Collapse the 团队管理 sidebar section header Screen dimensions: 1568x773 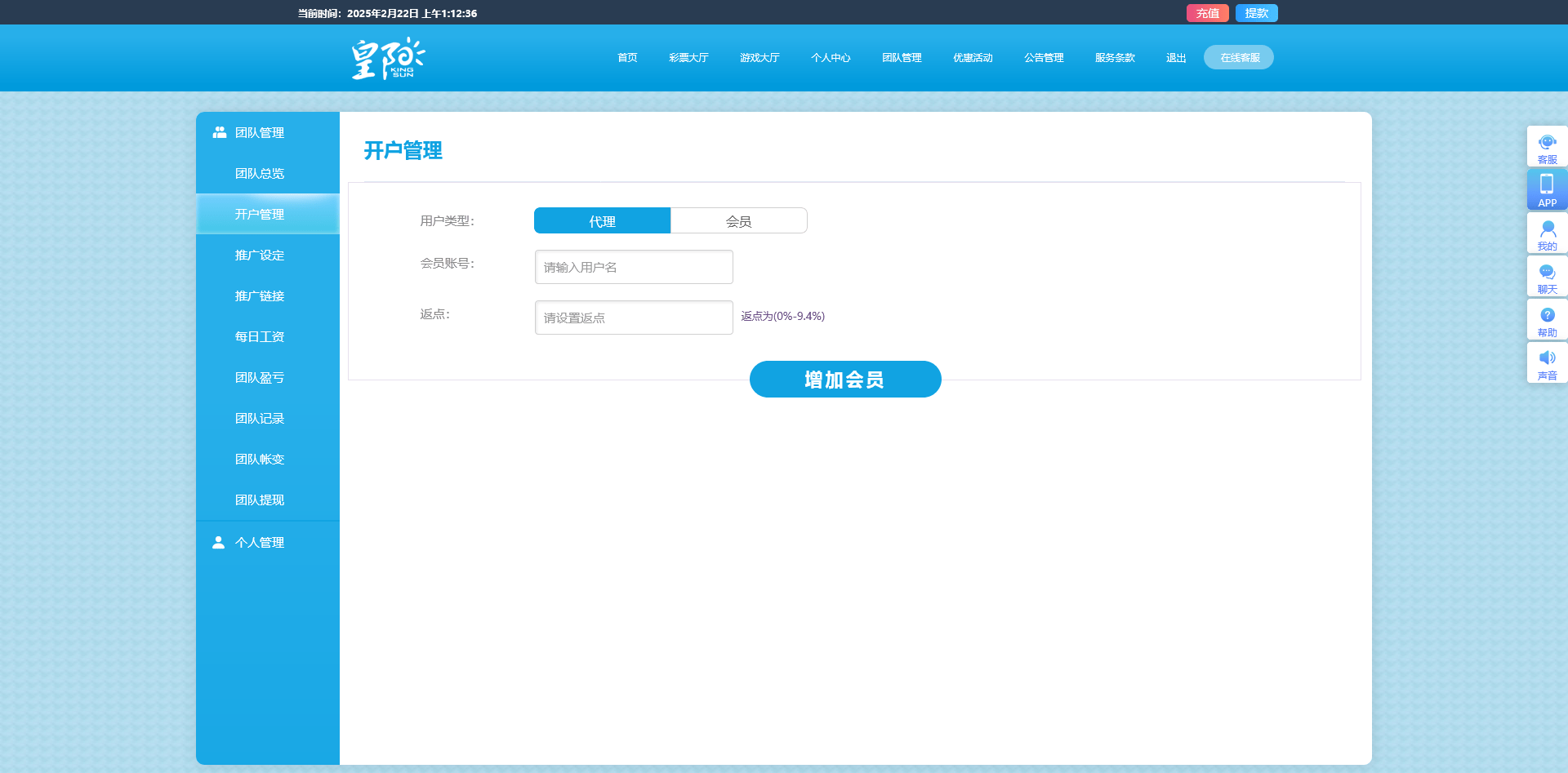click(x=260, y=133)
